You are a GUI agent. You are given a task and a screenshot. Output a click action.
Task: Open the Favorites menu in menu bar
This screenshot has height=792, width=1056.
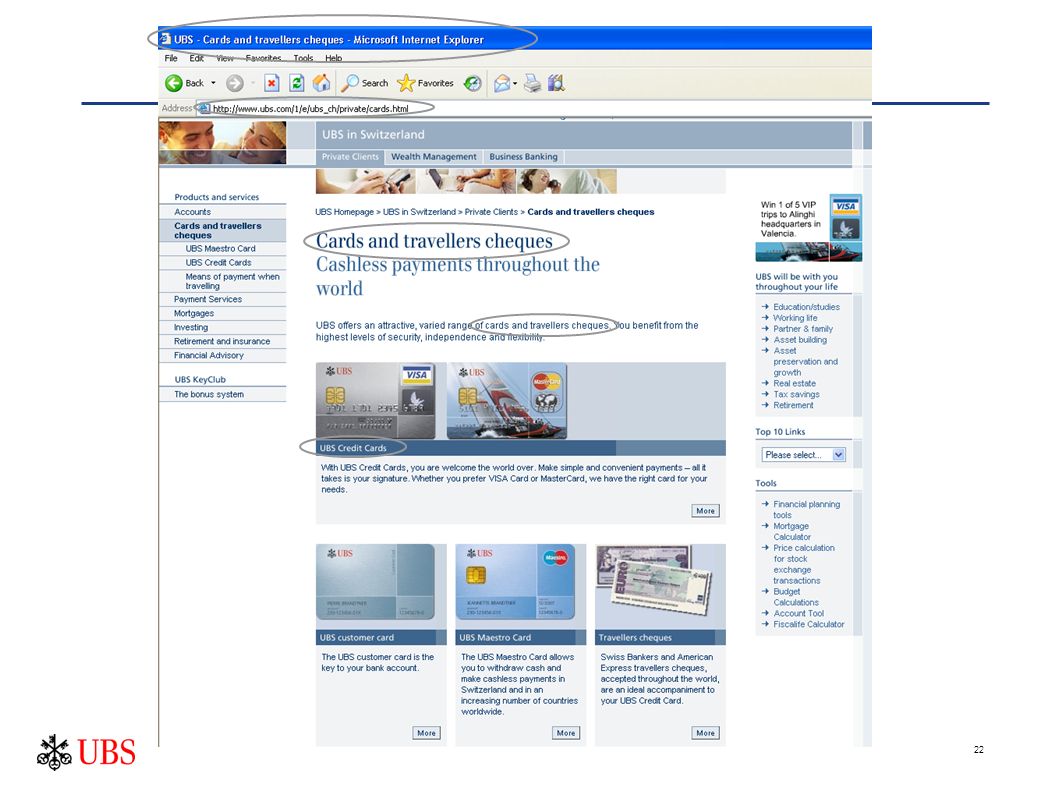pyautogui.click(x=263, y=59)
